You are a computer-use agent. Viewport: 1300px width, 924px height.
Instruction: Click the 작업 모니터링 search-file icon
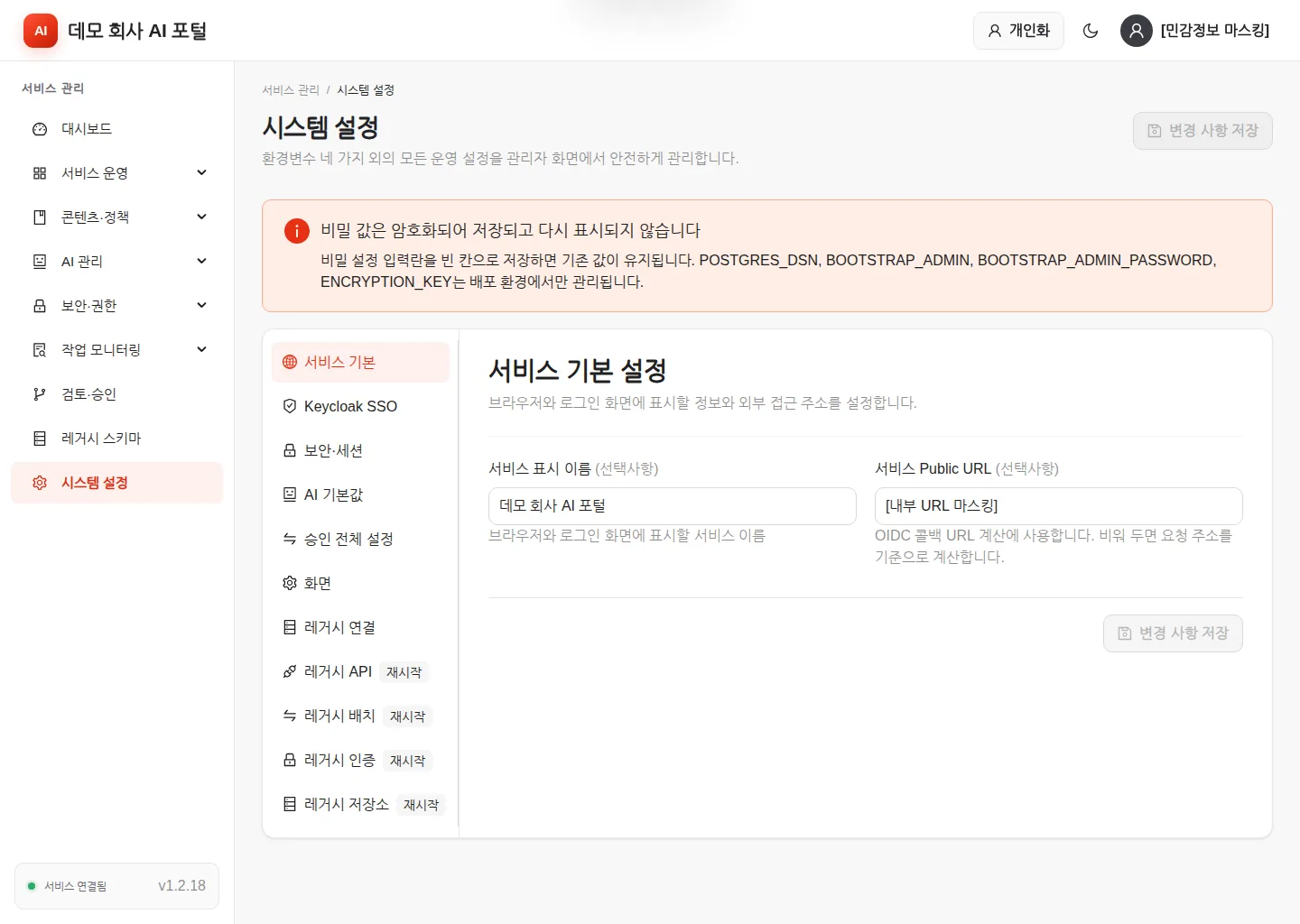(x=40, y=350)
